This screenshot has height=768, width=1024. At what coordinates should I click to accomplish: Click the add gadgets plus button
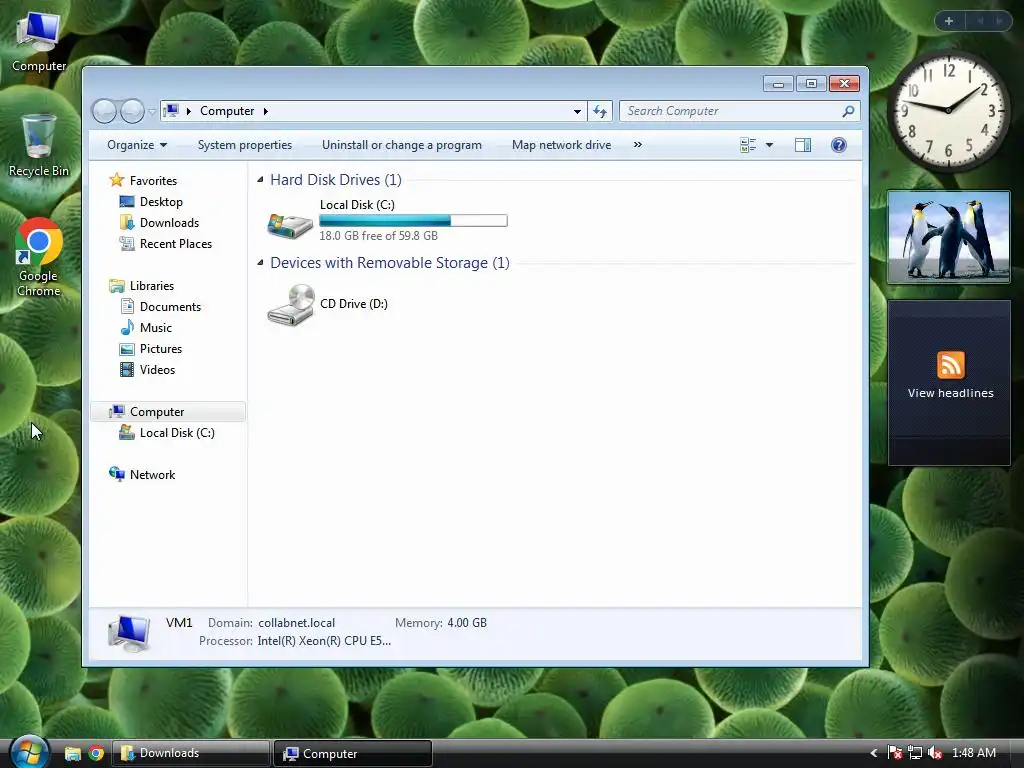point(949,21)
